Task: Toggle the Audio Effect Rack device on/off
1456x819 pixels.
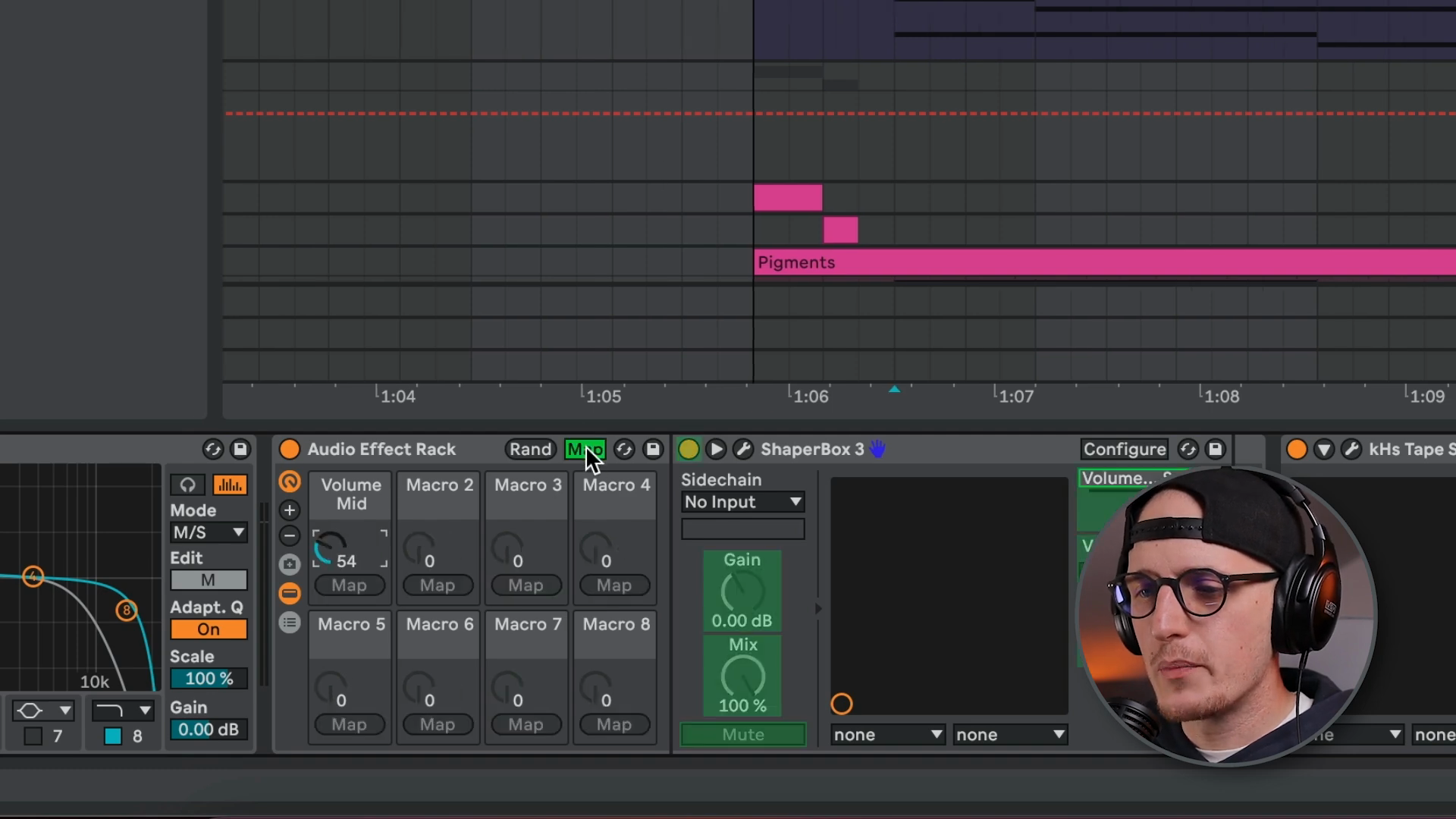Action: pyautogui.click(x=289, y=449)
